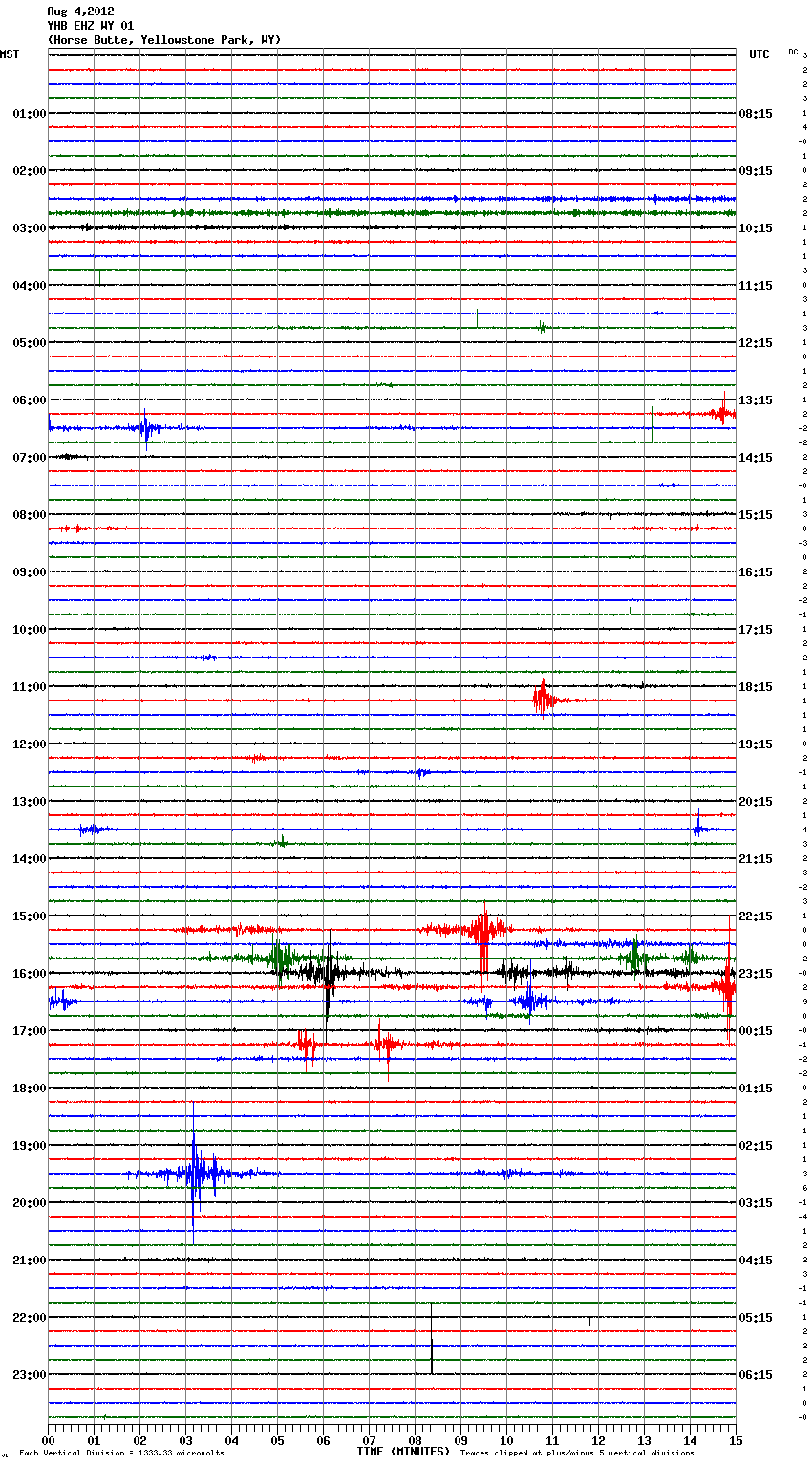
Task: Click the "16:00" MST time label
Action: coord(30,974)
